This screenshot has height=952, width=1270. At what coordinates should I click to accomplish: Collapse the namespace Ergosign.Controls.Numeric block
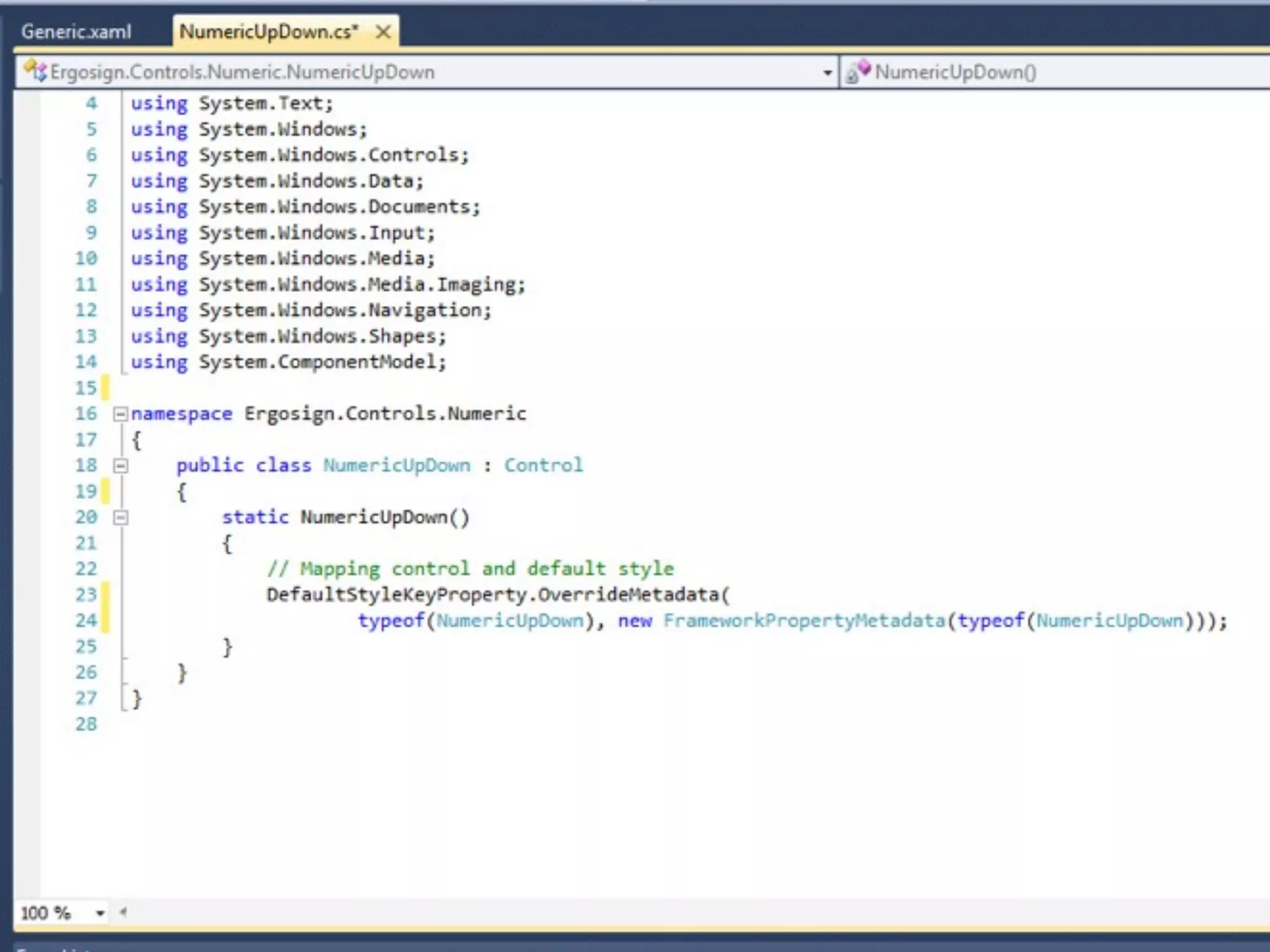coord(121,414)
